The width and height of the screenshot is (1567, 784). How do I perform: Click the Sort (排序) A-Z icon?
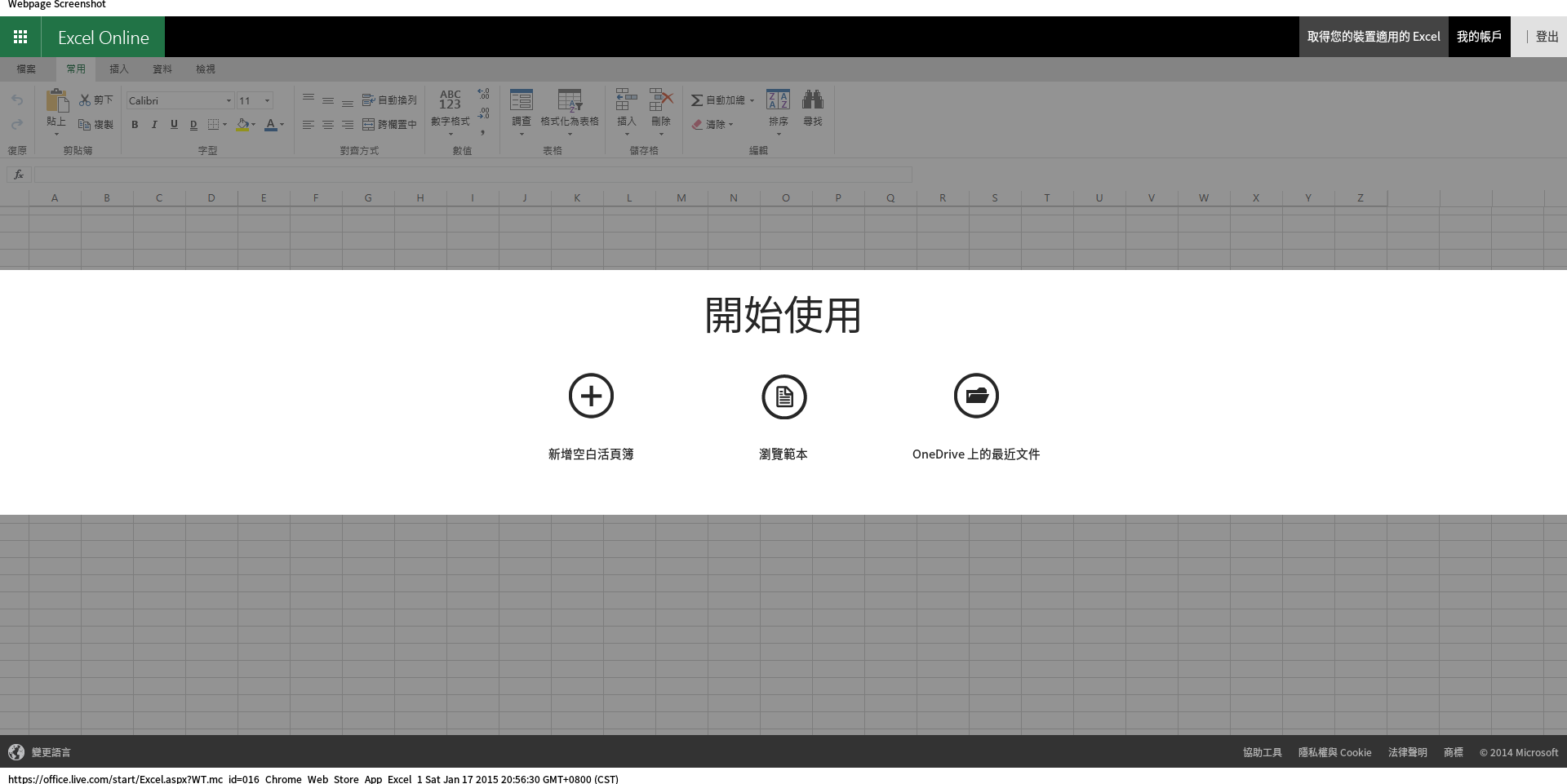(778, 100)
